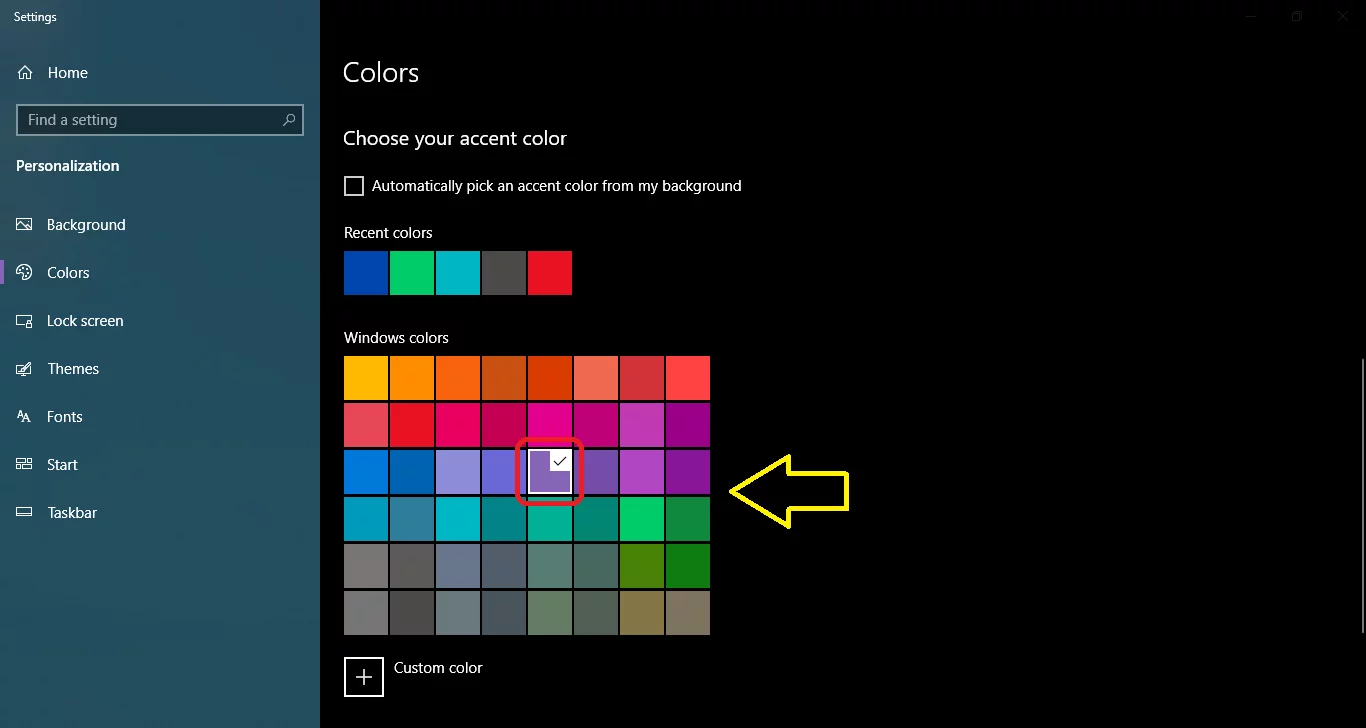Open the Lock screen settings page
The height and width of the screenshot is (728, 1366).
tap(85, 321)
